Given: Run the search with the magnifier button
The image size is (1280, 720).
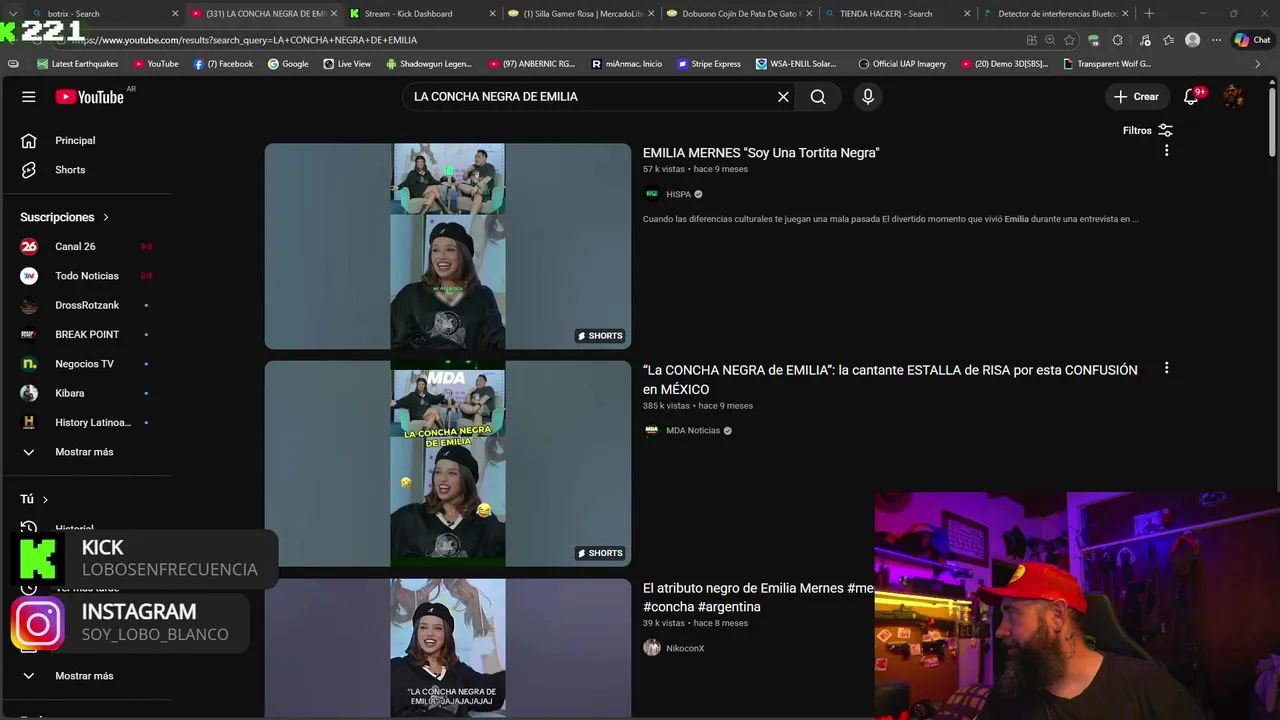Looking at the screenshot, I should point(818,97).
